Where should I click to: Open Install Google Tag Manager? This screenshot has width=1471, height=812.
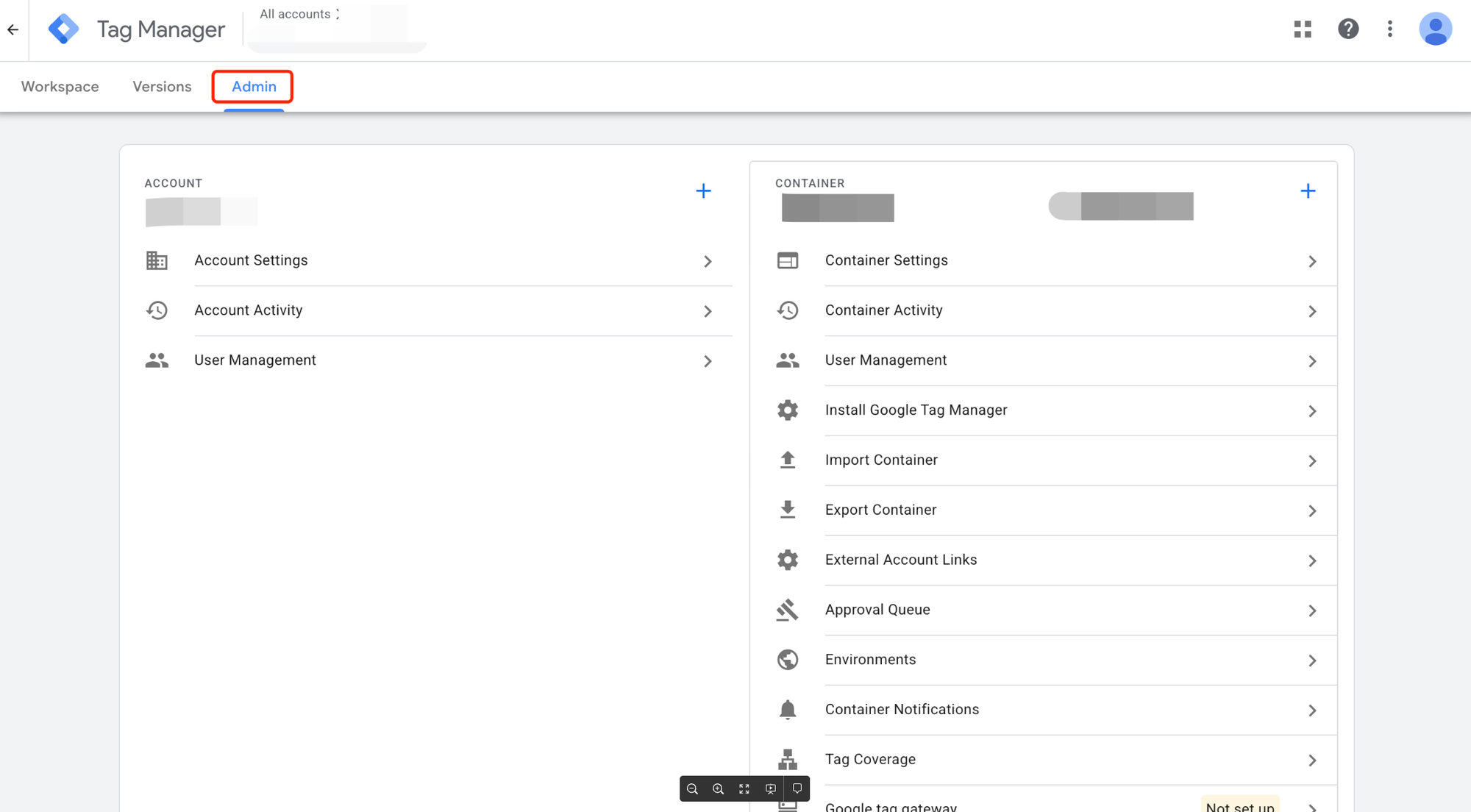pyautogui.click(x=916, y=410)
